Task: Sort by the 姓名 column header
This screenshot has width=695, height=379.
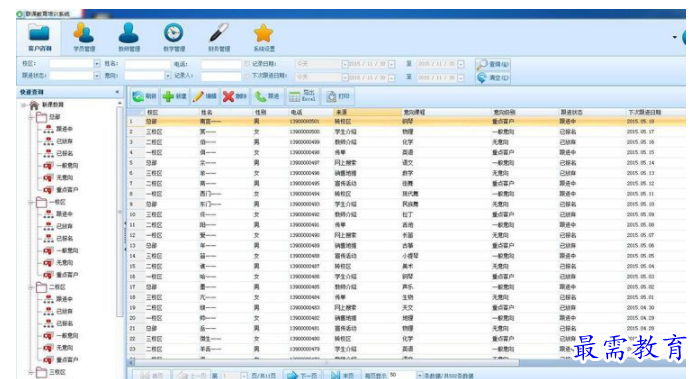Action: [226, 113]
